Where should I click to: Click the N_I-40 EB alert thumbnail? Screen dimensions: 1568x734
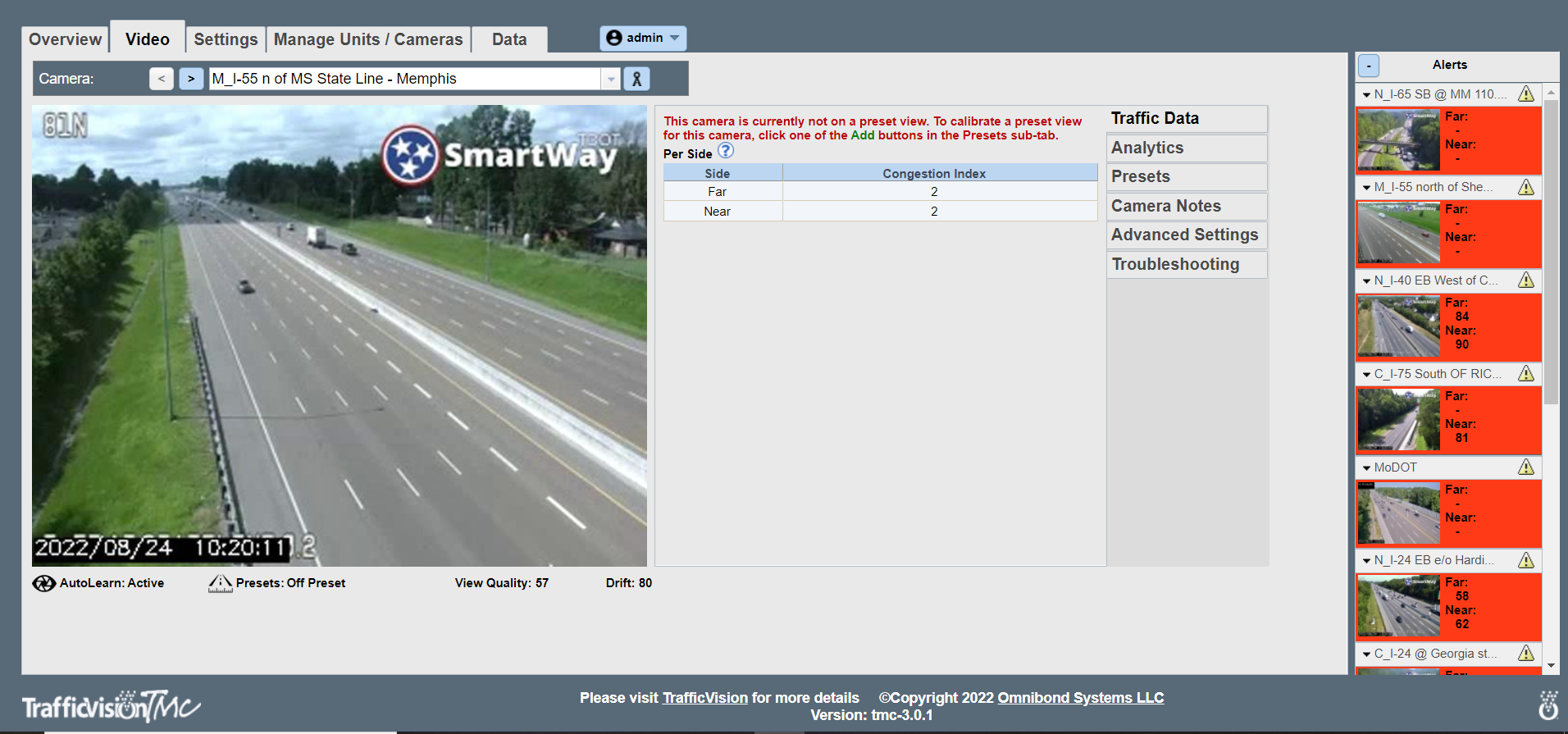1398,327
